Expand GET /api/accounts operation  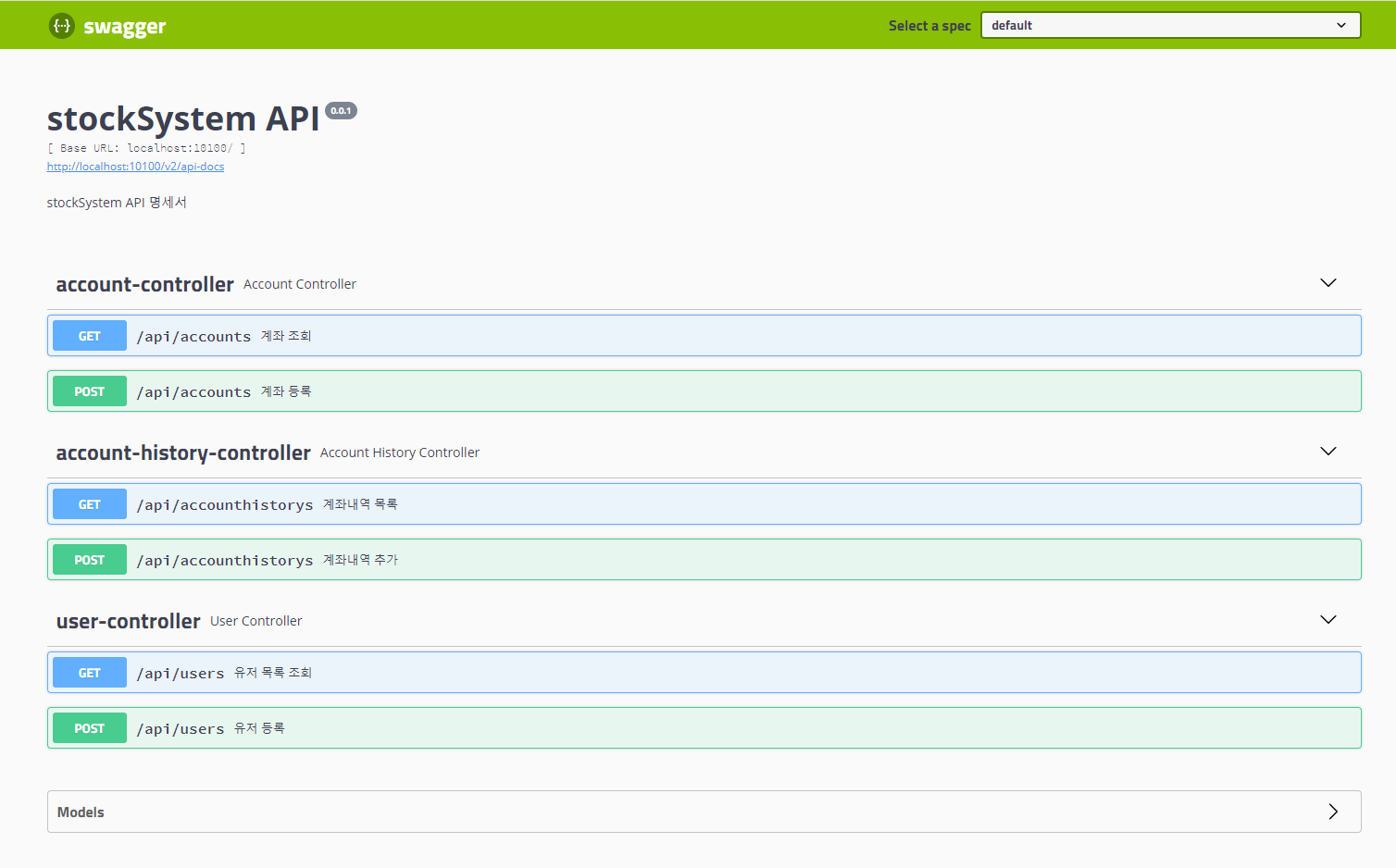coord(704,336)
